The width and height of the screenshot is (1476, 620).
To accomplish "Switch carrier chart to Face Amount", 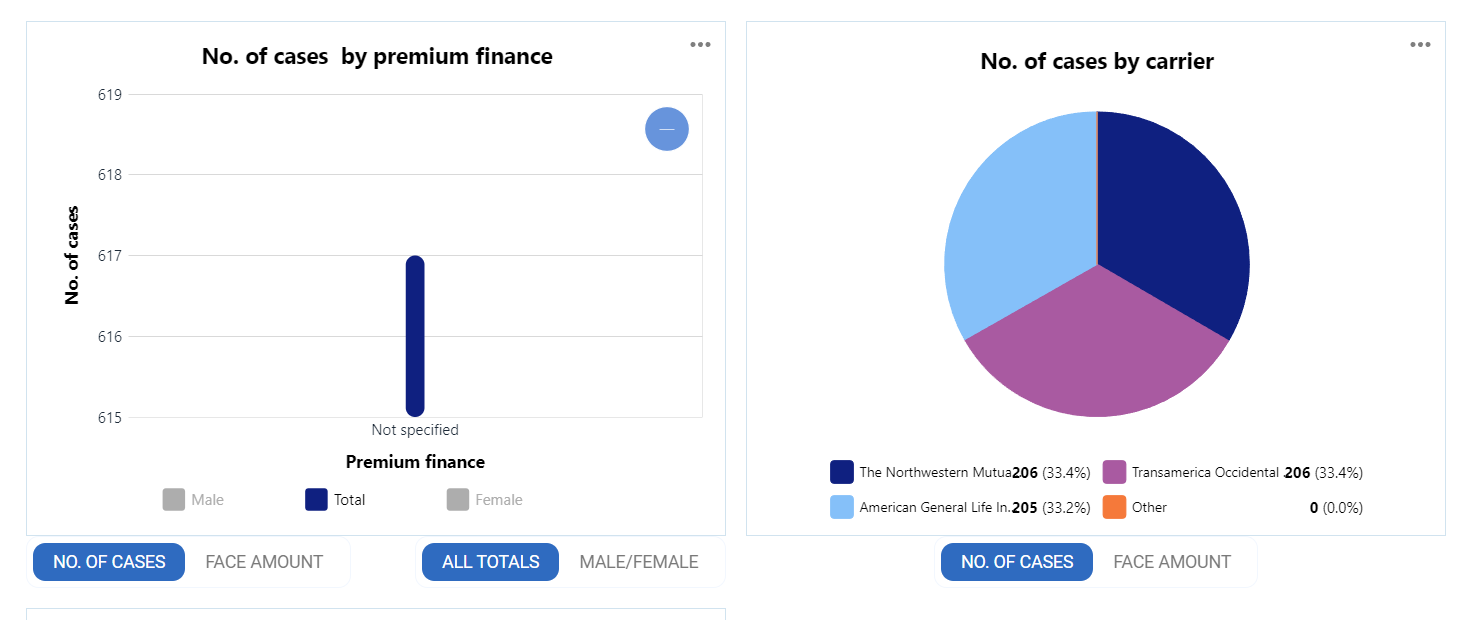I will [1172, 562].
